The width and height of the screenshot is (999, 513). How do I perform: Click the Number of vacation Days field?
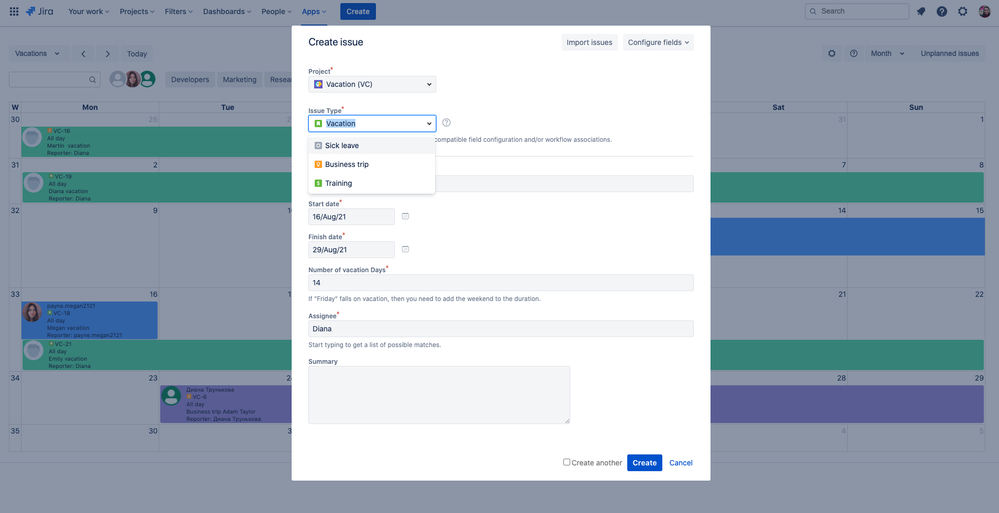coord(501,282)
